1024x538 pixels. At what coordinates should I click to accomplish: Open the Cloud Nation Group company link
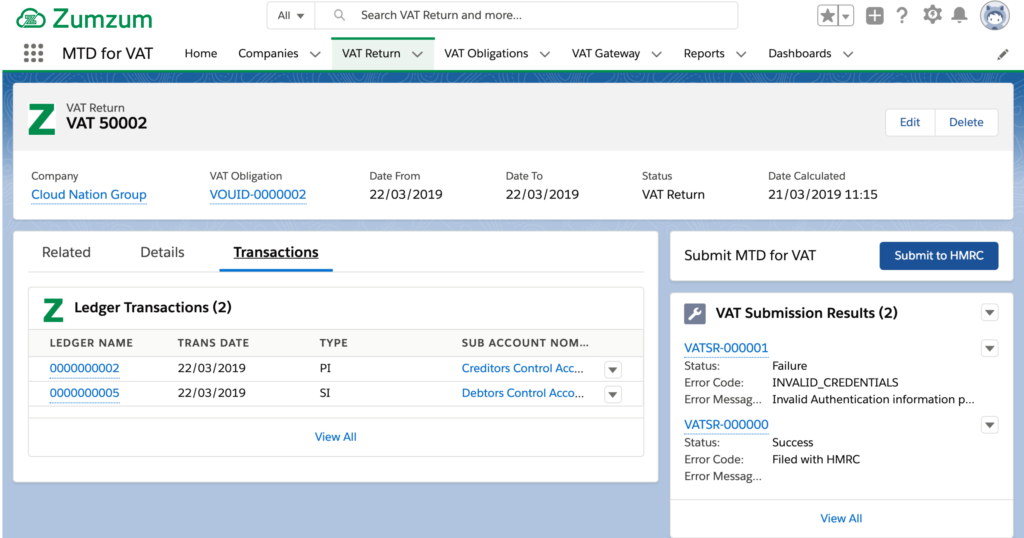pos(89,195)
